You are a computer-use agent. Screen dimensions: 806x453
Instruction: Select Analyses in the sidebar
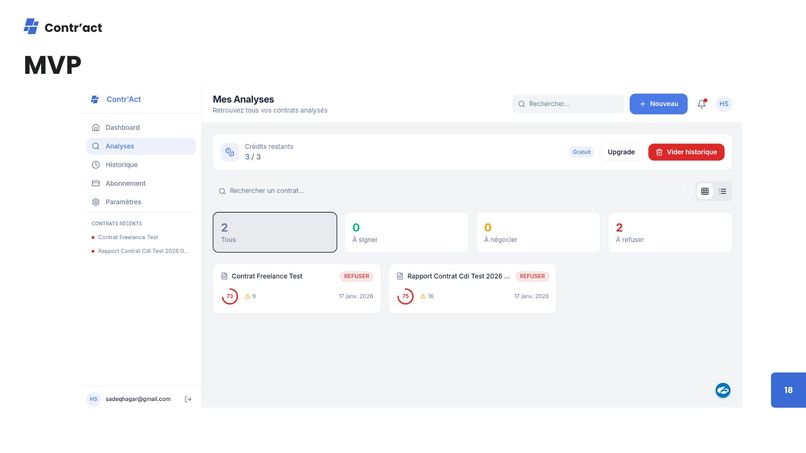(141, 146)
